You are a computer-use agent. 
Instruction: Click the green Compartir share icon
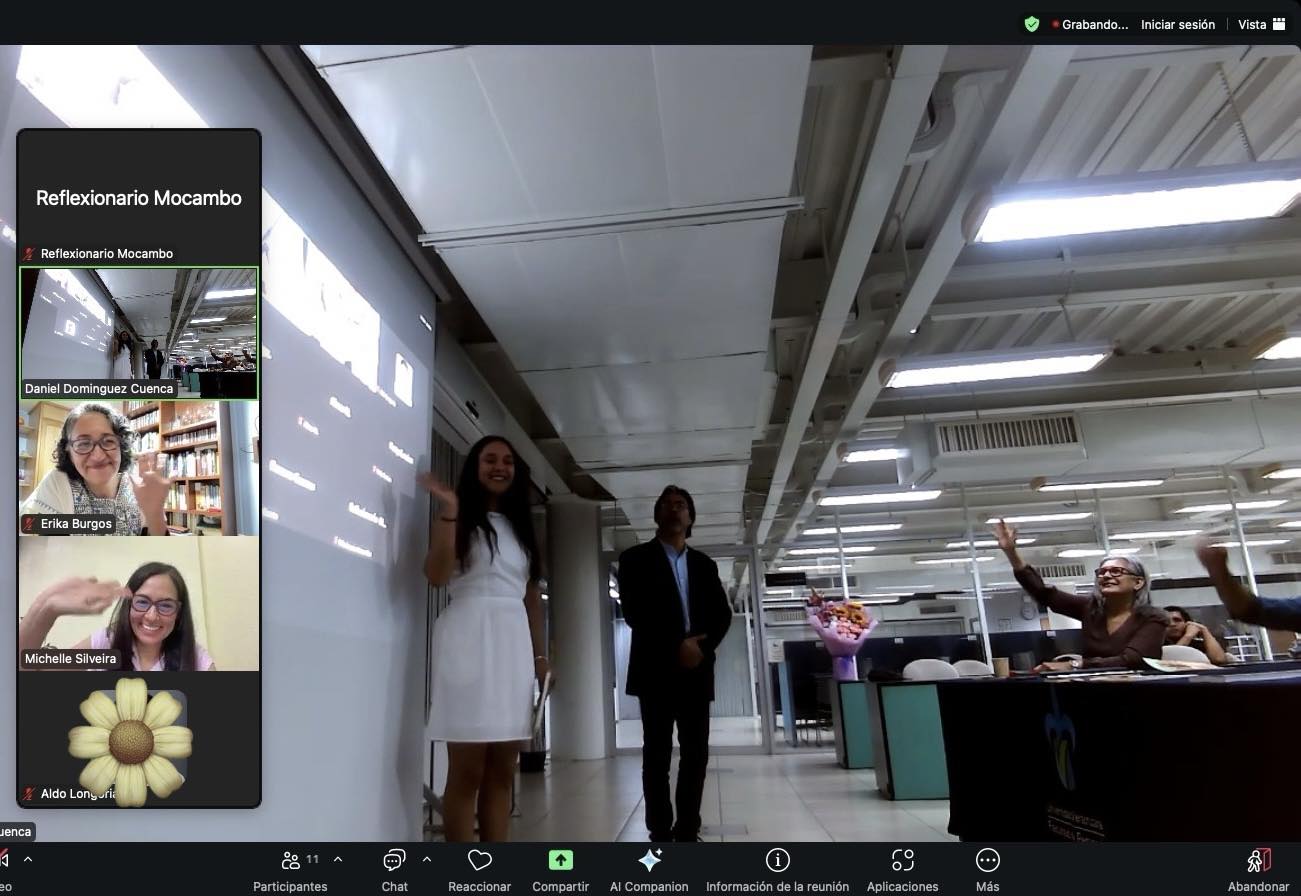[x=560, y=862]
